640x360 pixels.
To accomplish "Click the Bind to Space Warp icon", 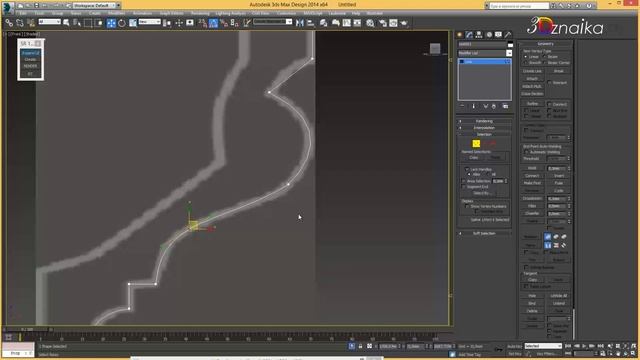I will pyautogui.click(x=31, y=23).
